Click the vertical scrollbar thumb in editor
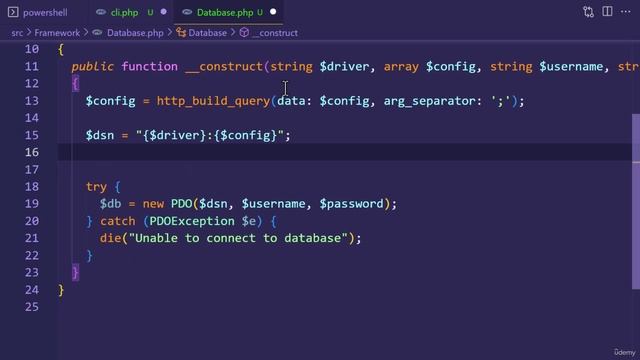The height and width of the screenshot is (360, 640). (x=636, y=202)
